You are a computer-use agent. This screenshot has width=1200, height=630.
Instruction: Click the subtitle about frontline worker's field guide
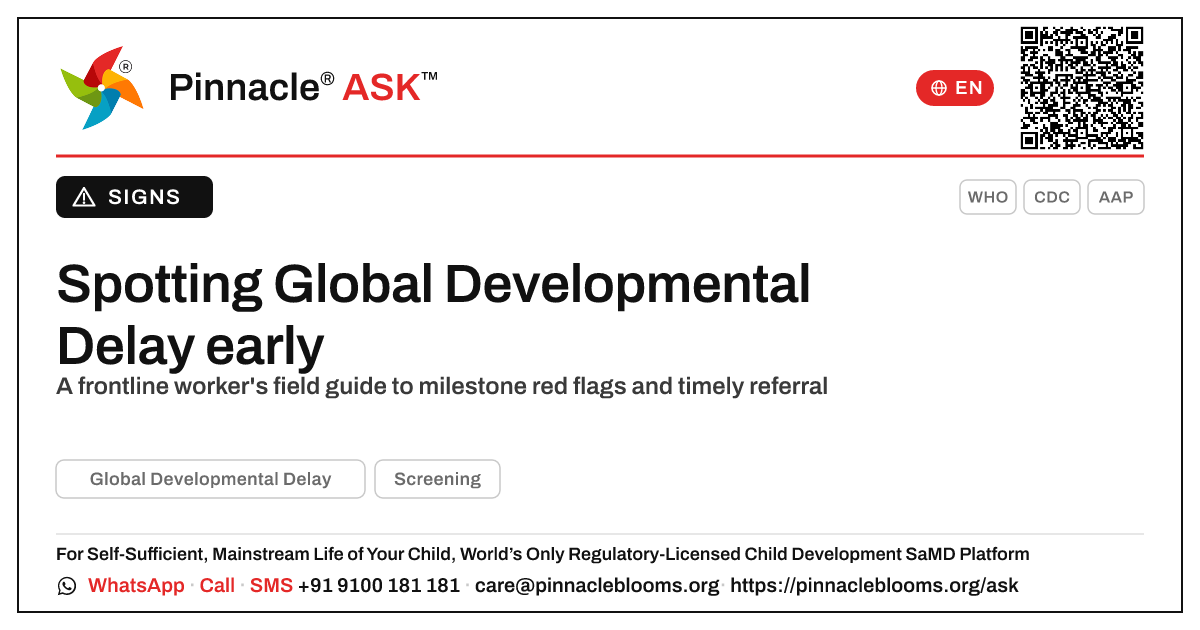(x=442, y=386)
